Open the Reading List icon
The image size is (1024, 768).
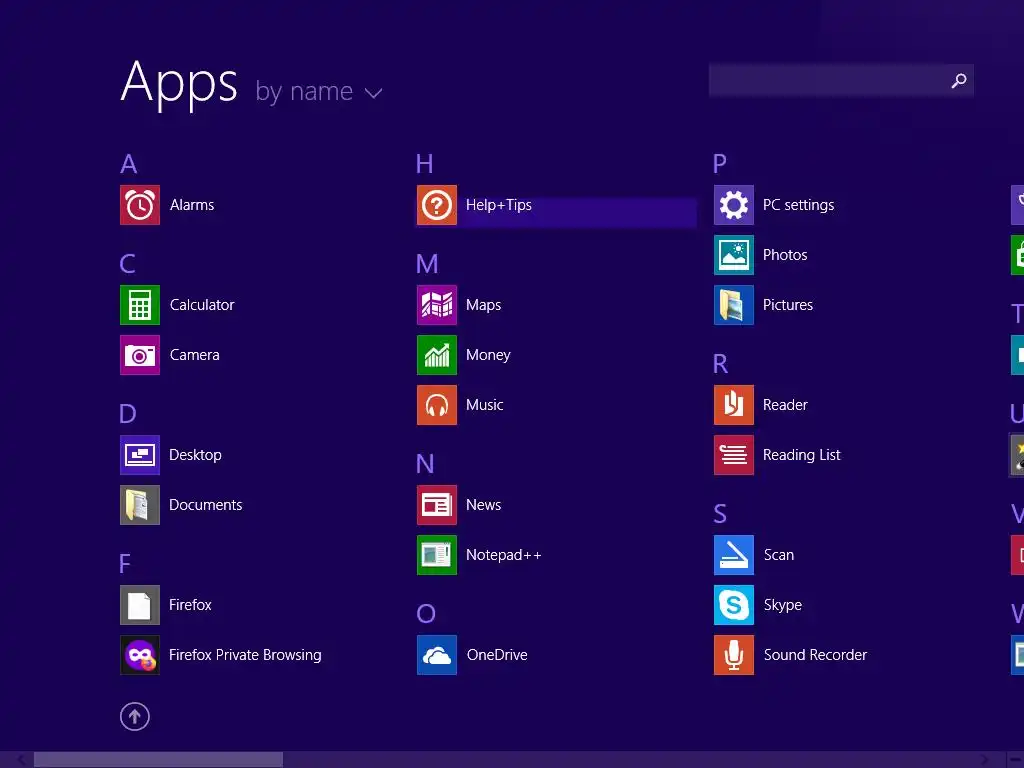tap(734, 455)
